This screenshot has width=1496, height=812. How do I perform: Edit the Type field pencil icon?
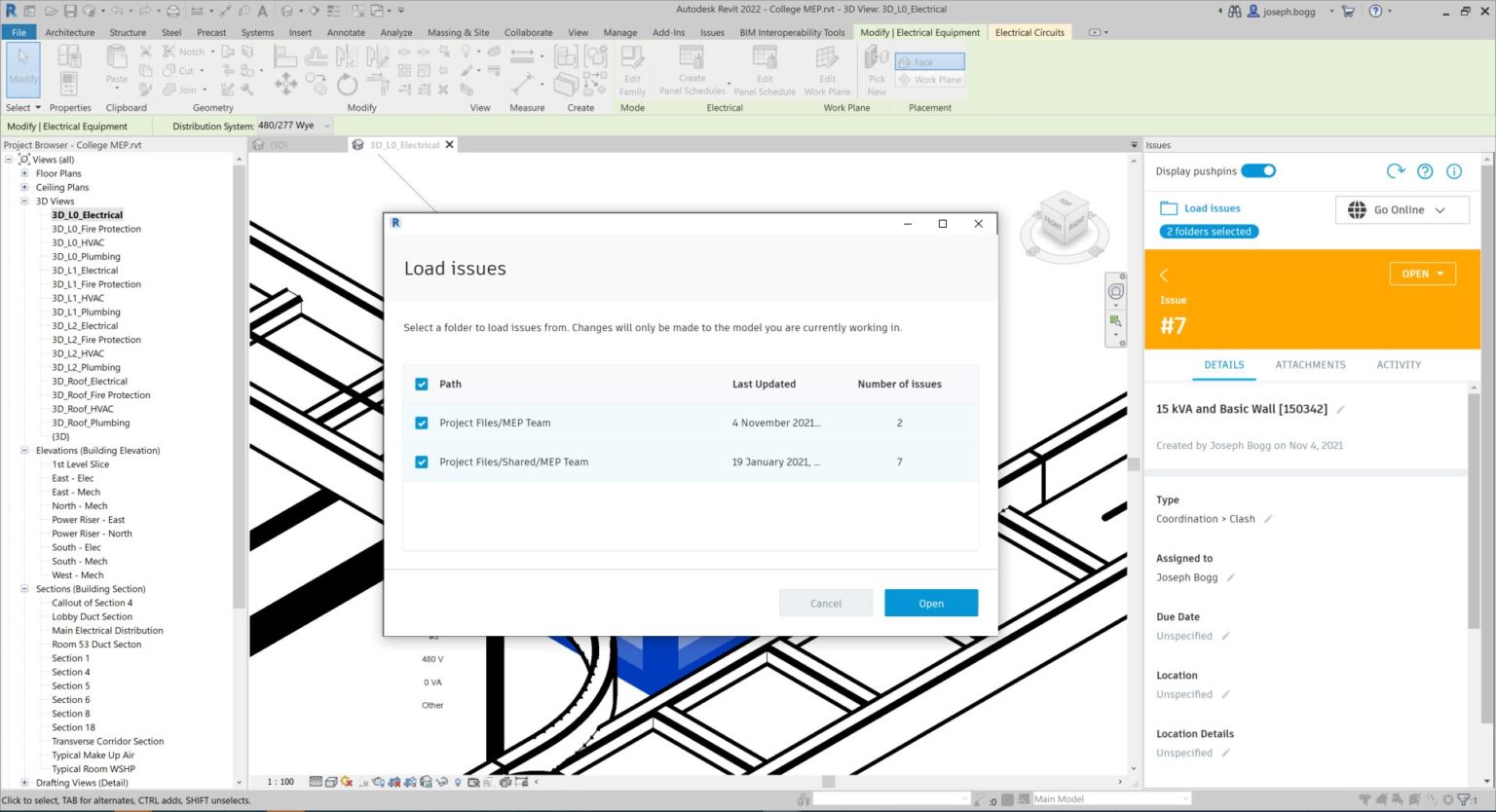coord(1268,519)
